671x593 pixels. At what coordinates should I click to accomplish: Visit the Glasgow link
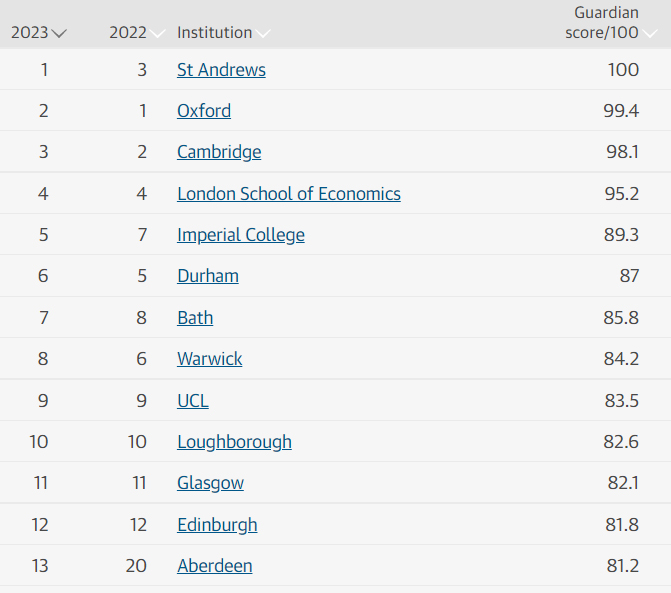point(211,483)
